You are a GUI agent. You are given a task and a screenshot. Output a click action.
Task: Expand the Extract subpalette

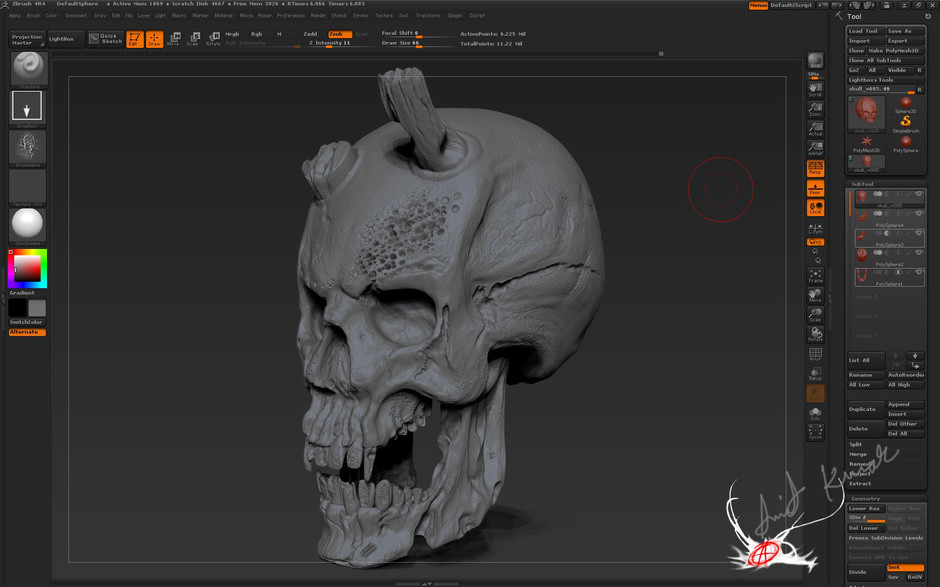(861, 483)
